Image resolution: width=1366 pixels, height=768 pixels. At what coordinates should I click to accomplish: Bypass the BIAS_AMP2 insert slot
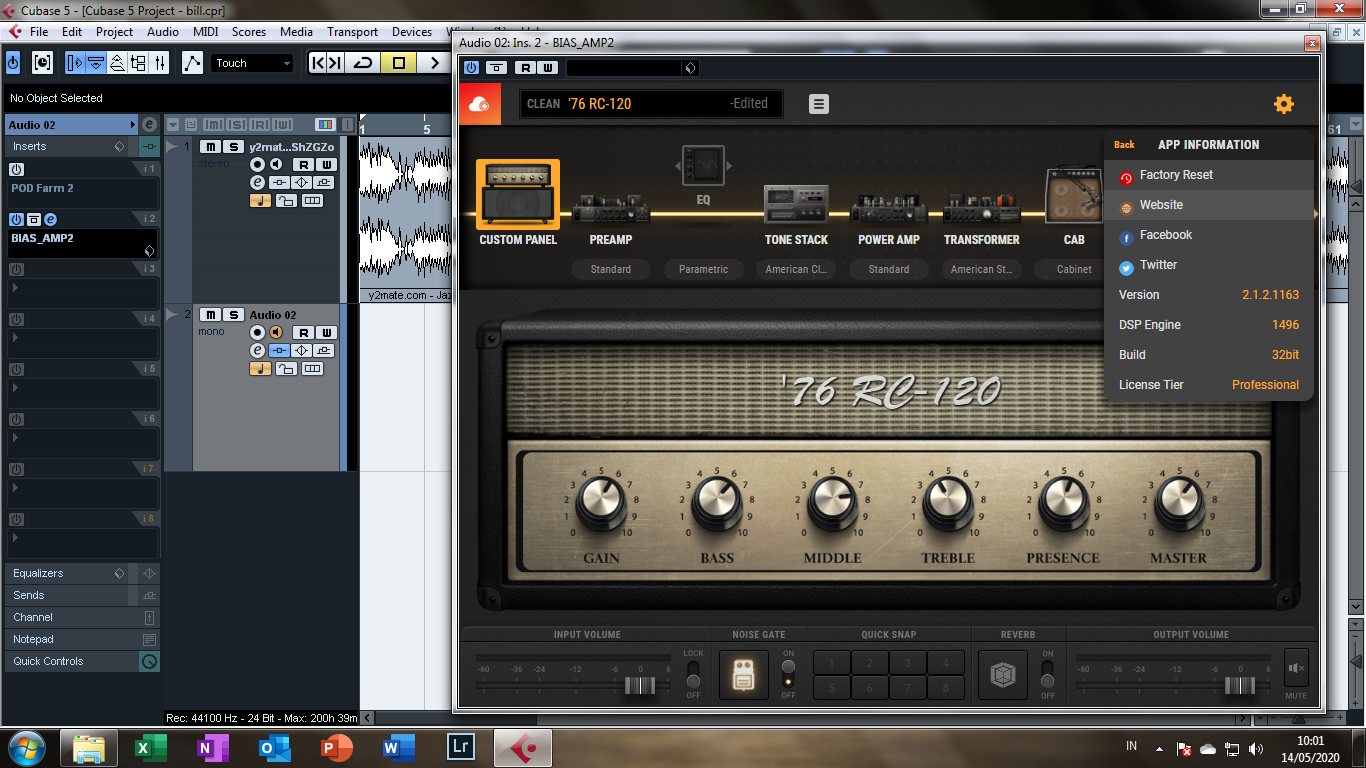pyautogui.click(x=33, y=219)
